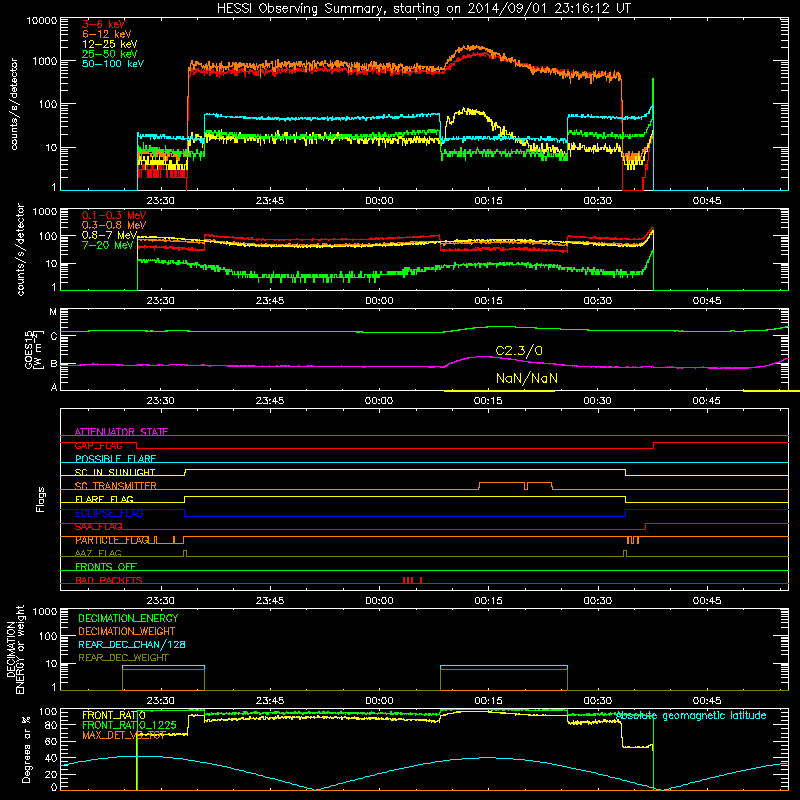Click the DECIMATION_WEIGHT legend label
This screenshot has height=800, width=800.
127,631
